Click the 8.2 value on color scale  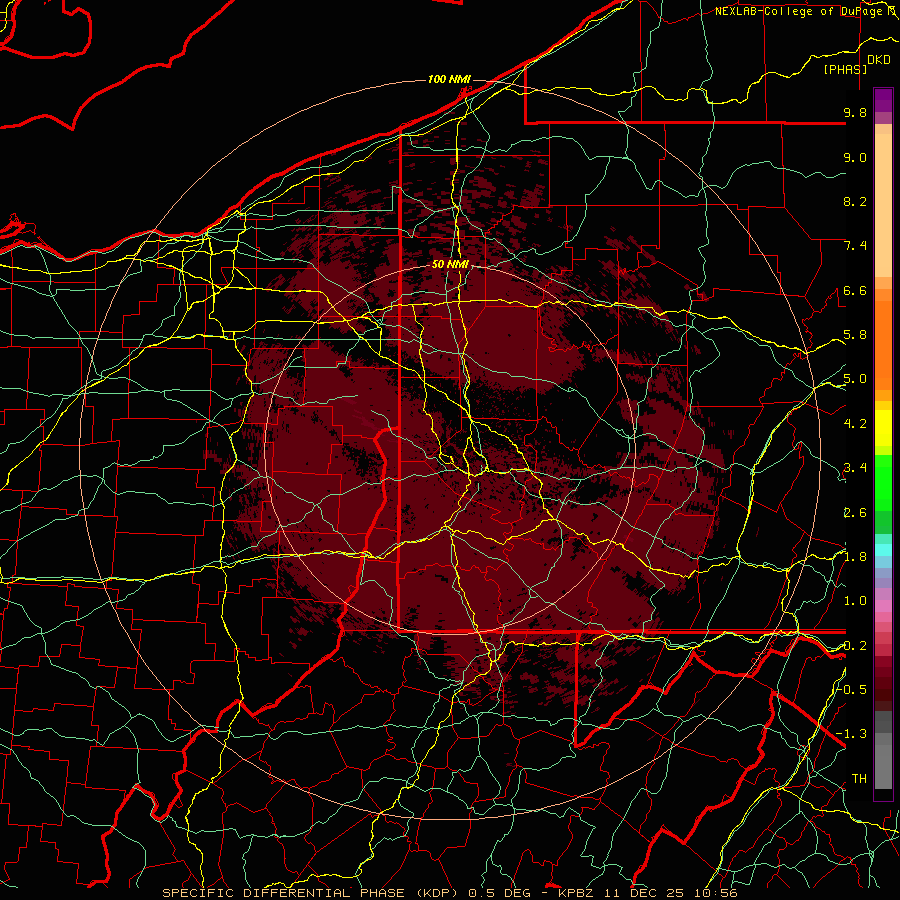(855, 201)
